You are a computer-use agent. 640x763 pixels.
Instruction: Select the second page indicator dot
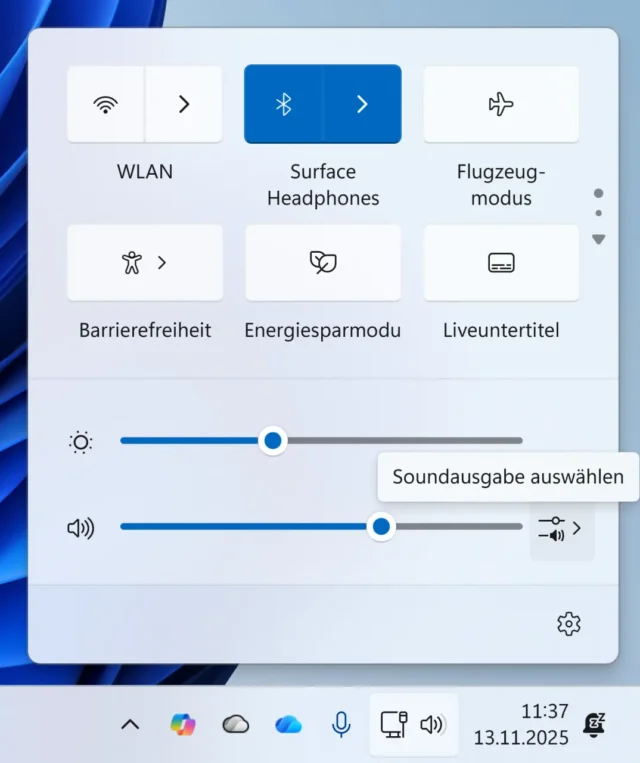(x=599, y=213)
